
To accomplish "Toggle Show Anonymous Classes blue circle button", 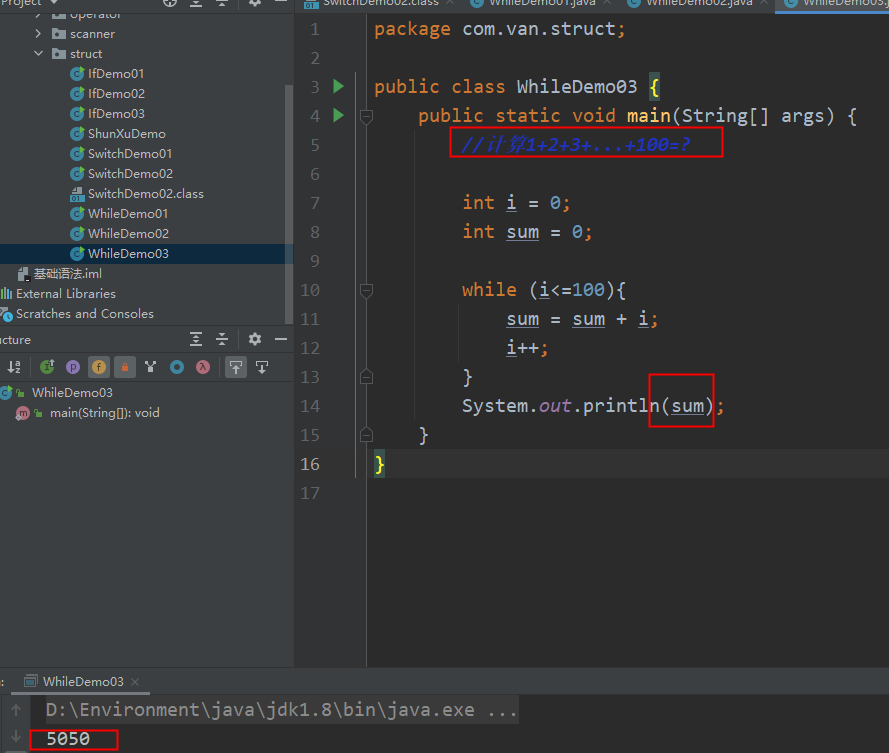I will tap(177, 367).
